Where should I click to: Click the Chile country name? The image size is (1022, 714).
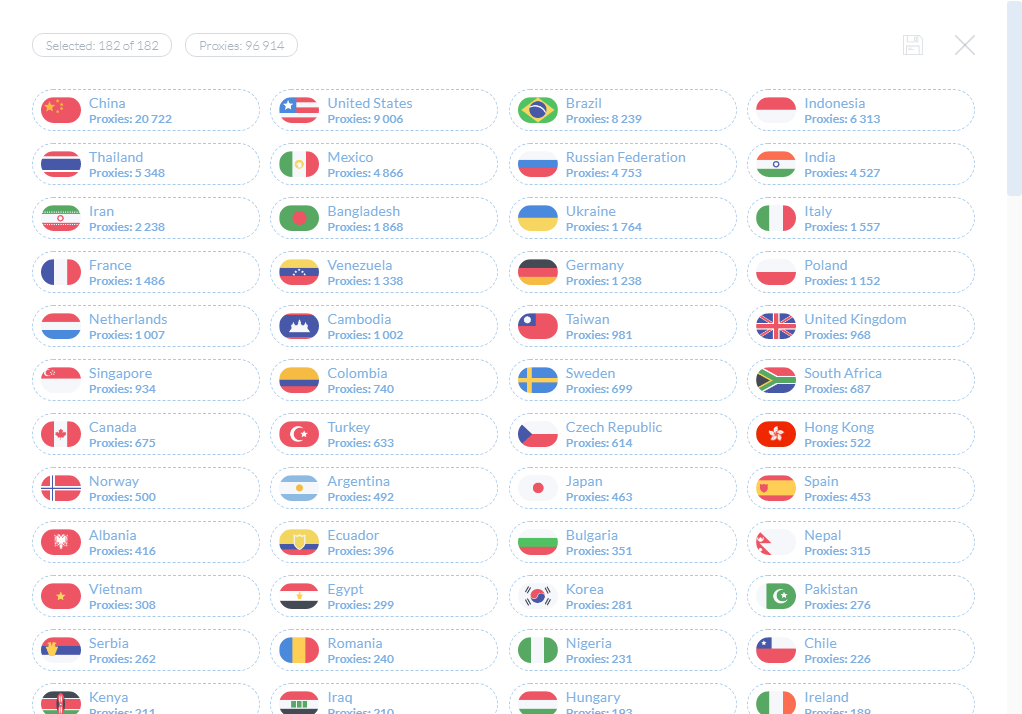(x=820, y=644)
